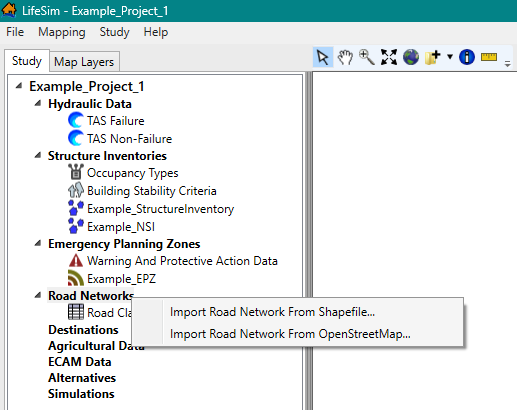Select the Alternatives tree item

coord(82,378)
